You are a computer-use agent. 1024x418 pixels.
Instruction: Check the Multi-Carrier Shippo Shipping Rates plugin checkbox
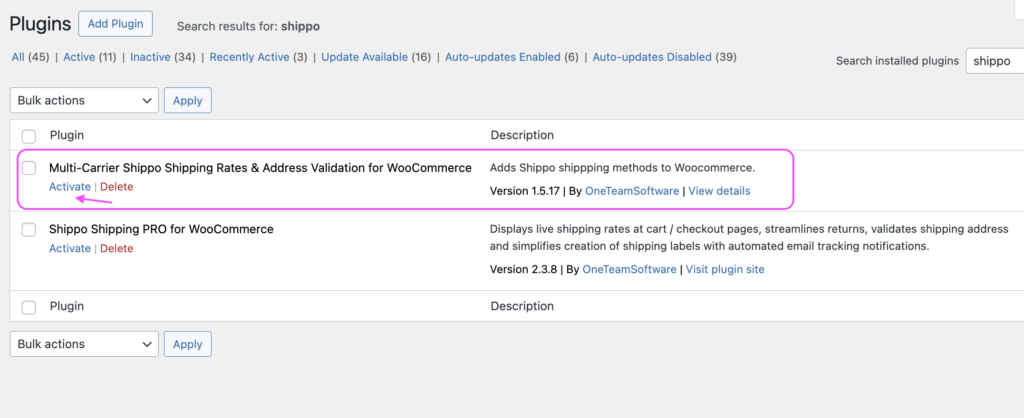click(29, 168)
